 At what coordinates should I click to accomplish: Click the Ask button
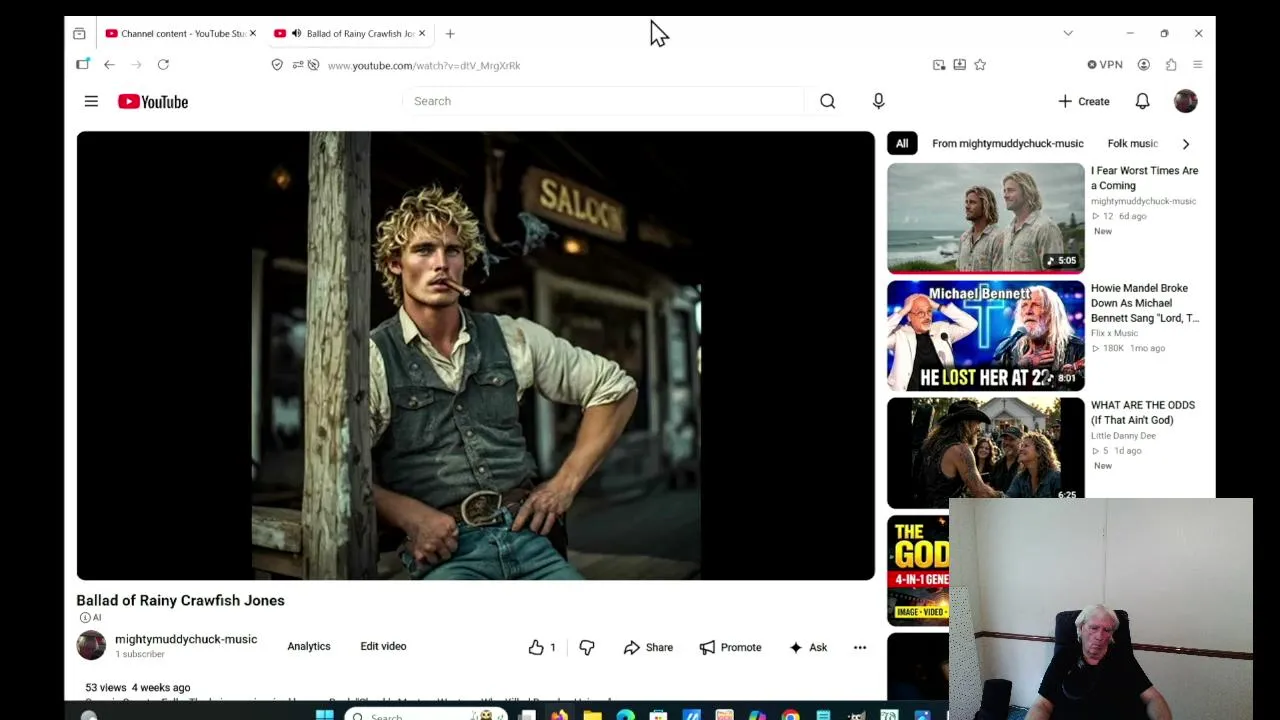808,647
